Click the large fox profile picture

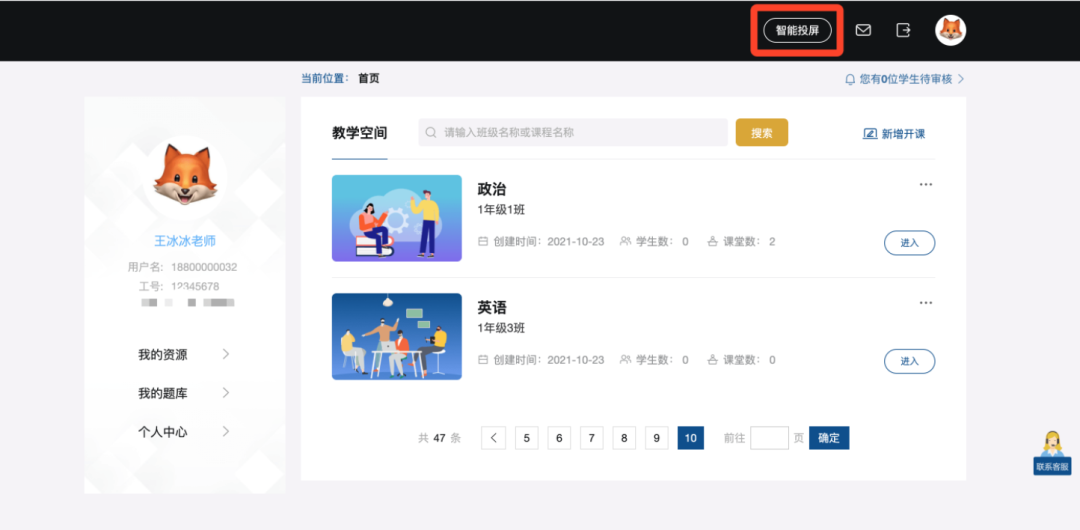(185, 178)
